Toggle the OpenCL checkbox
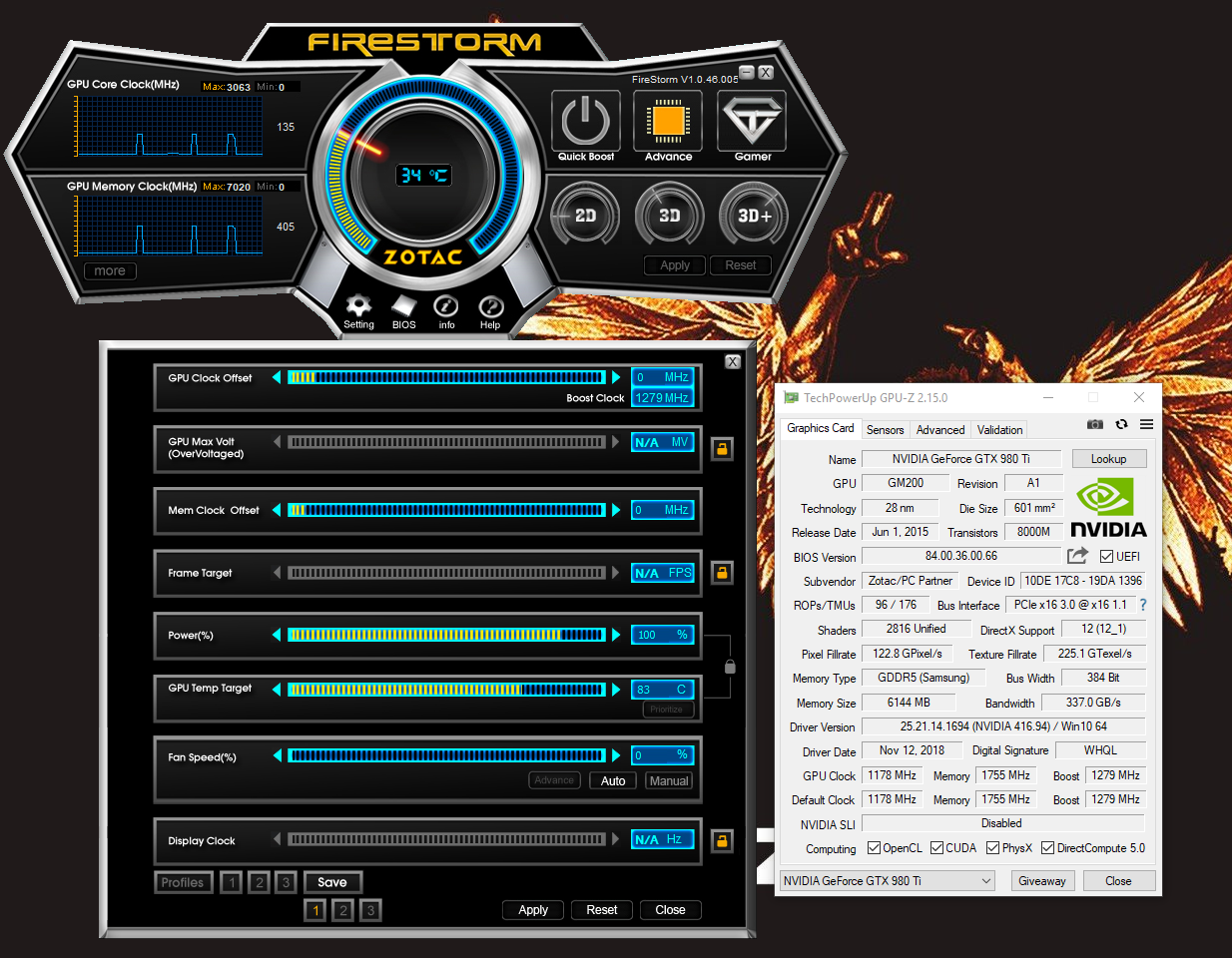The height and width of the screenshot is (958, 1232). point(874,848)
